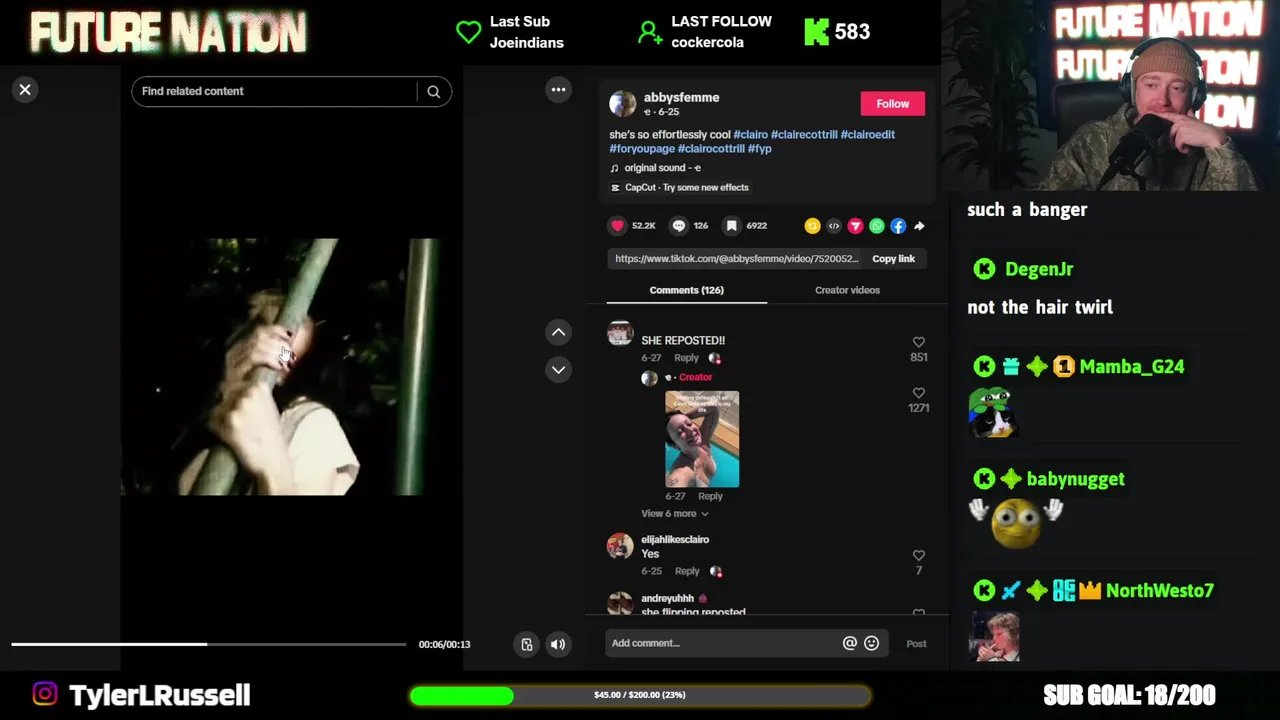Like the video with heart icon

click(x=617, y=226)
